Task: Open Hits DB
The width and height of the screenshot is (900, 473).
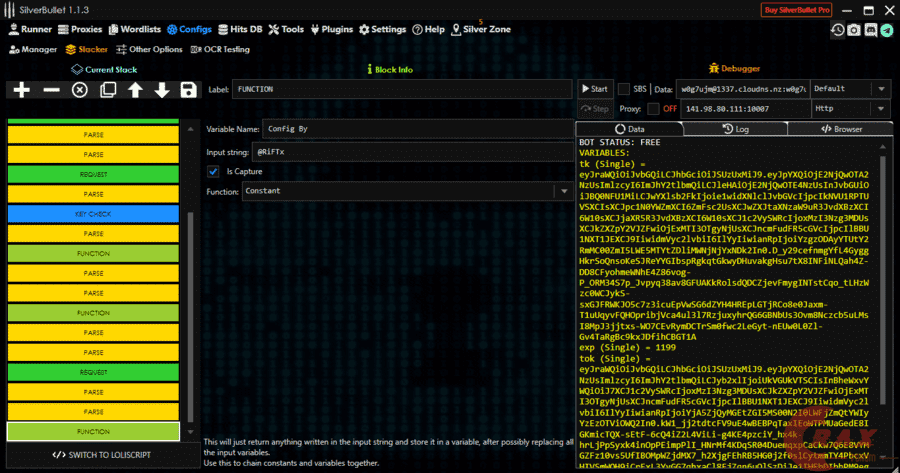Action: (240, 29)
